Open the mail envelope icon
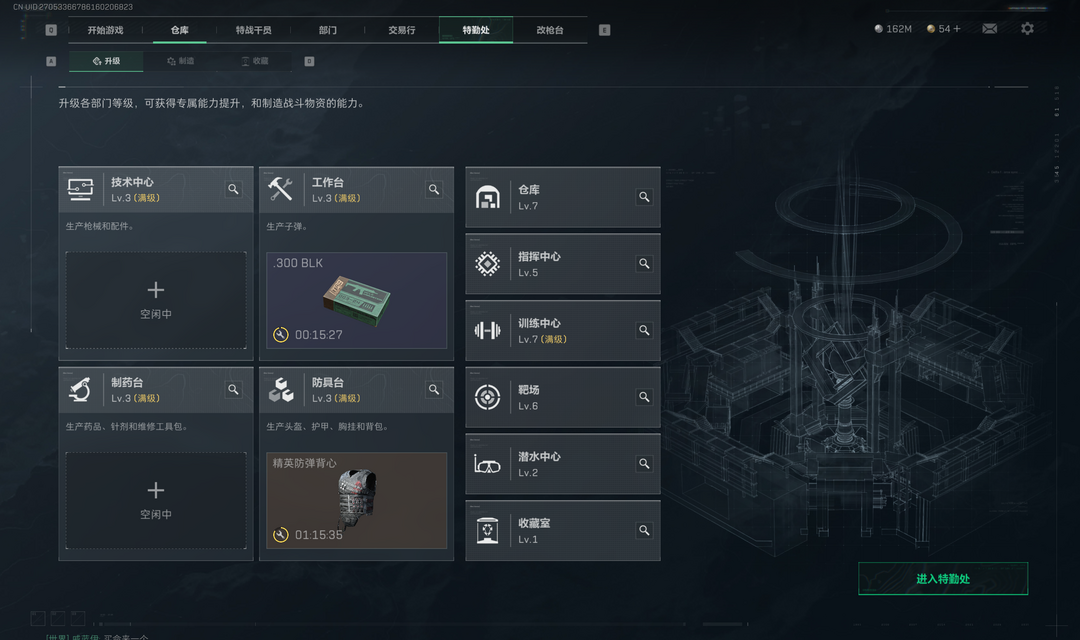 pyautogui.click(x=989, y=28)
